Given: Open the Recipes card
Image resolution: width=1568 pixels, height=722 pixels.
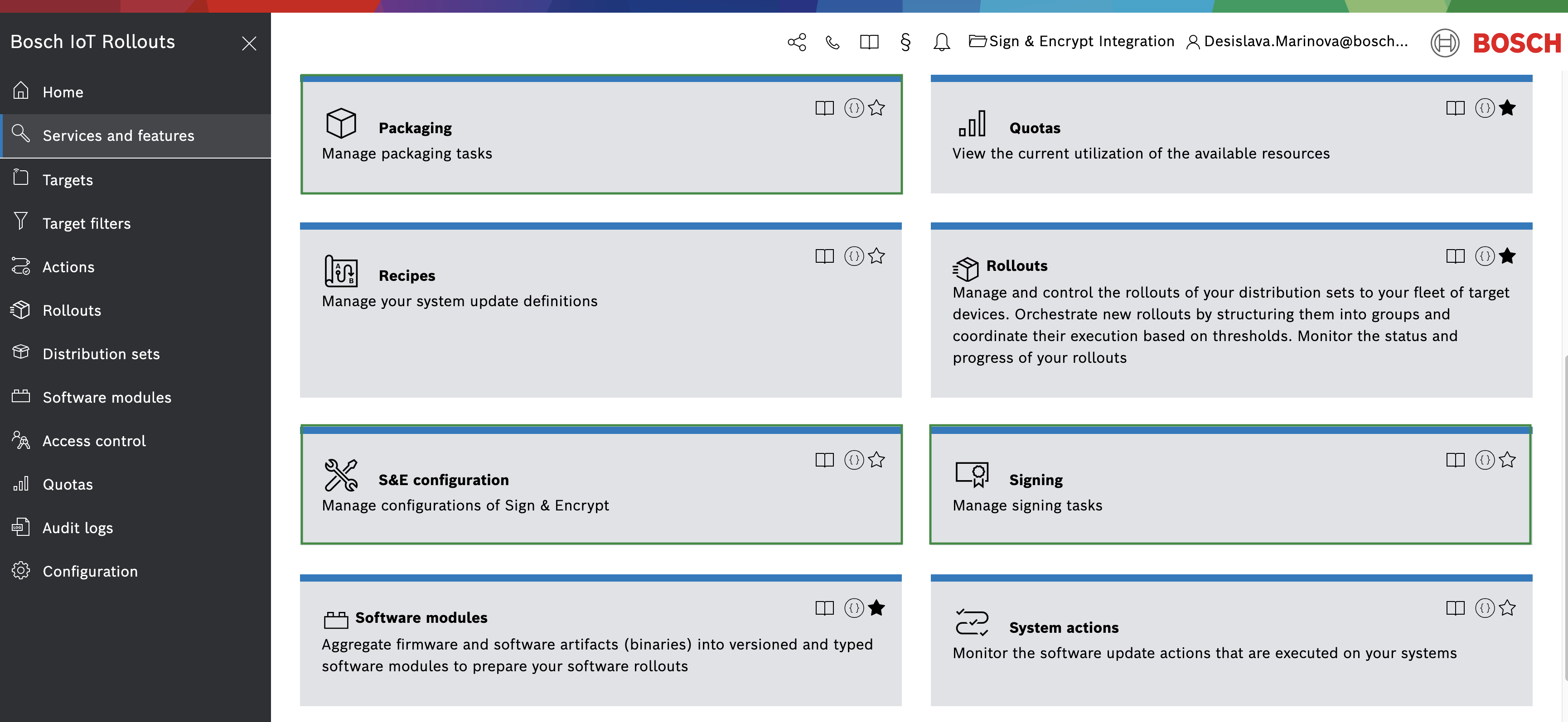Looking at the screenshot, I should point(601,310).
